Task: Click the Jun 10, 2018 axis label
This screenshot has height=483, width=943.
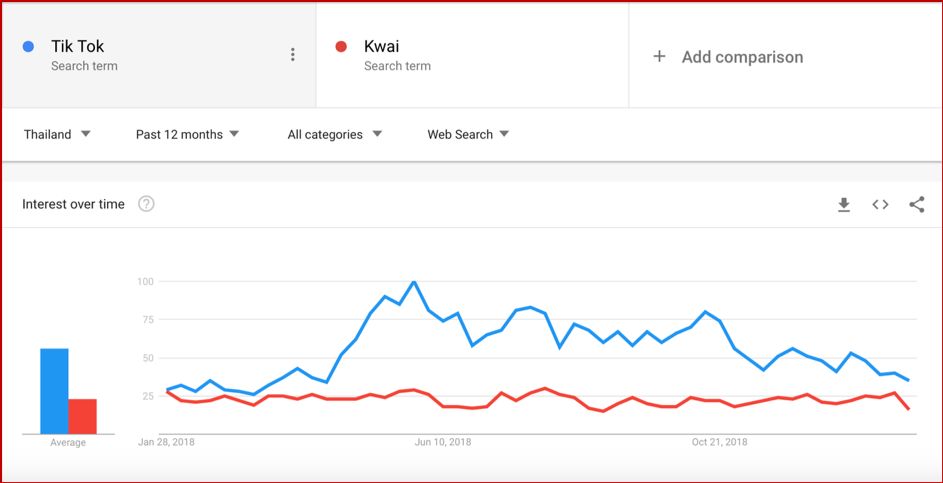Action: (442, 442)
